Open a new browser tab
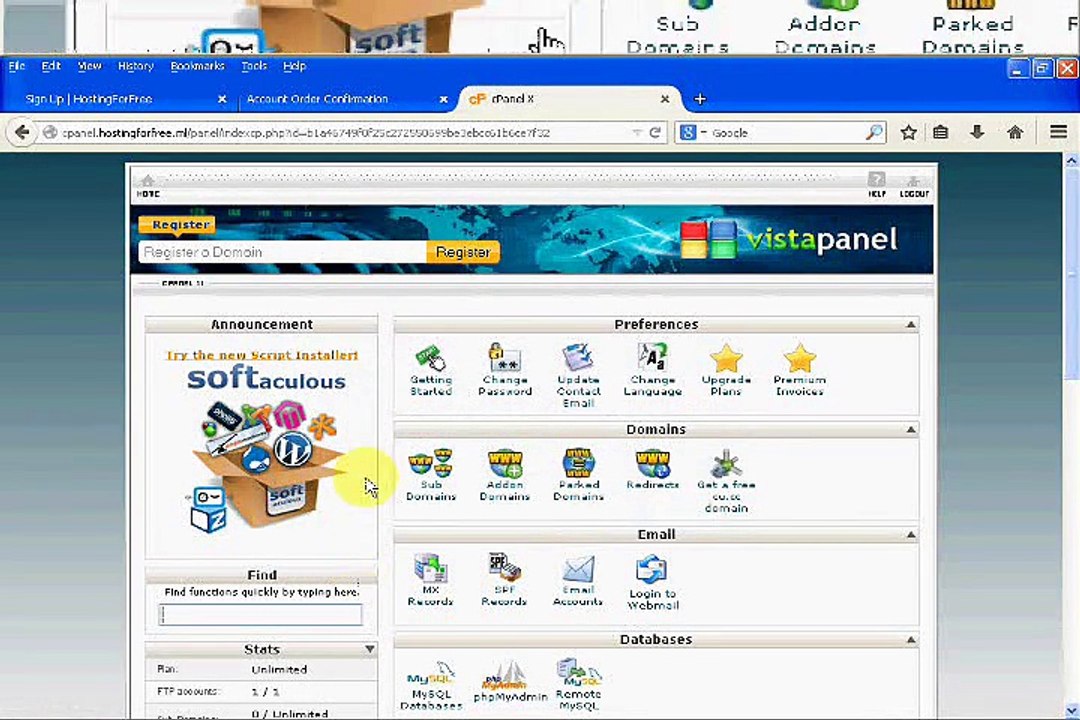This screenshot has height=720, width=1080. coord(700,99)
